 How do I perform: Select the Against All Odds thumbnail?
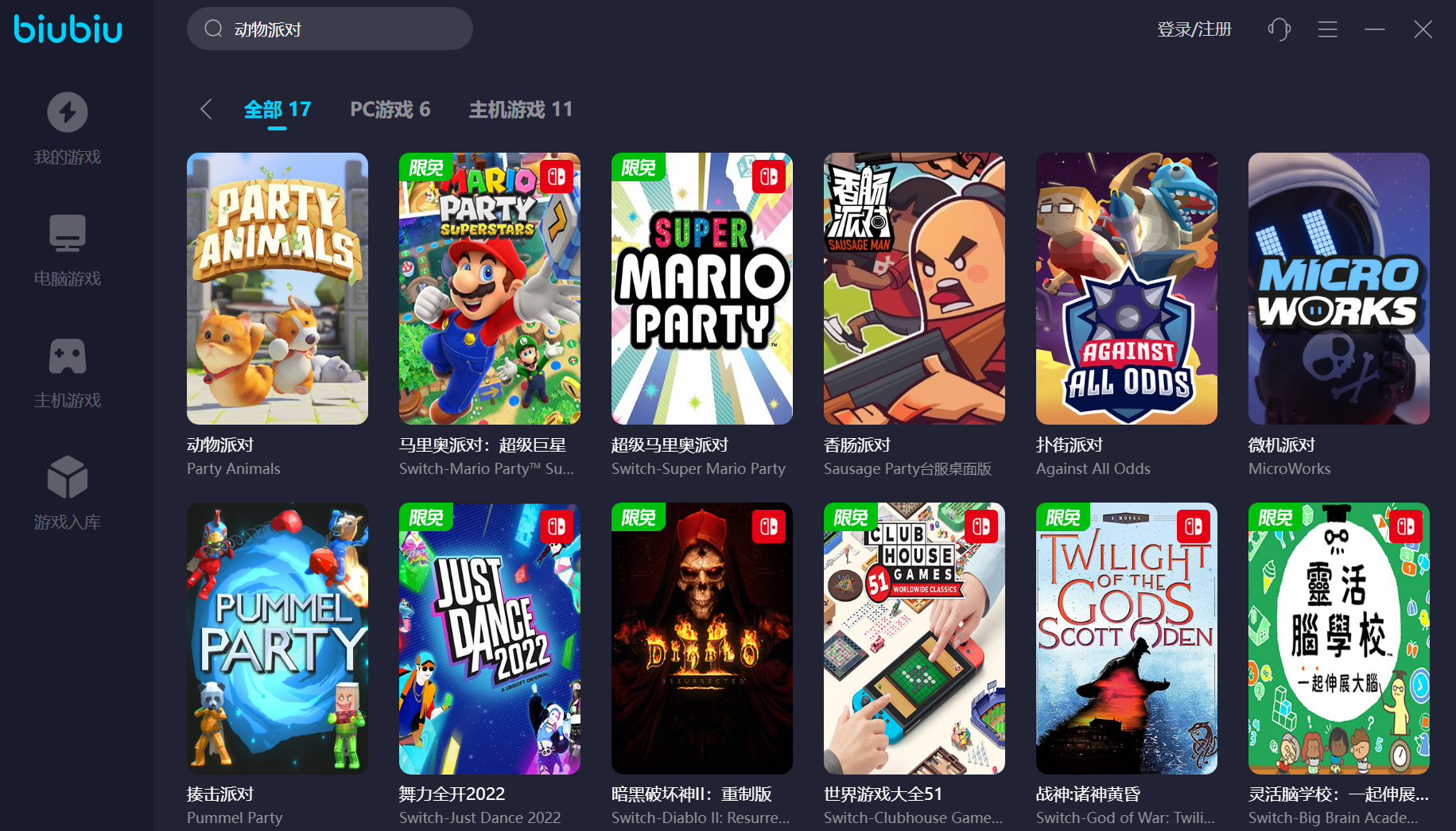1127,289
